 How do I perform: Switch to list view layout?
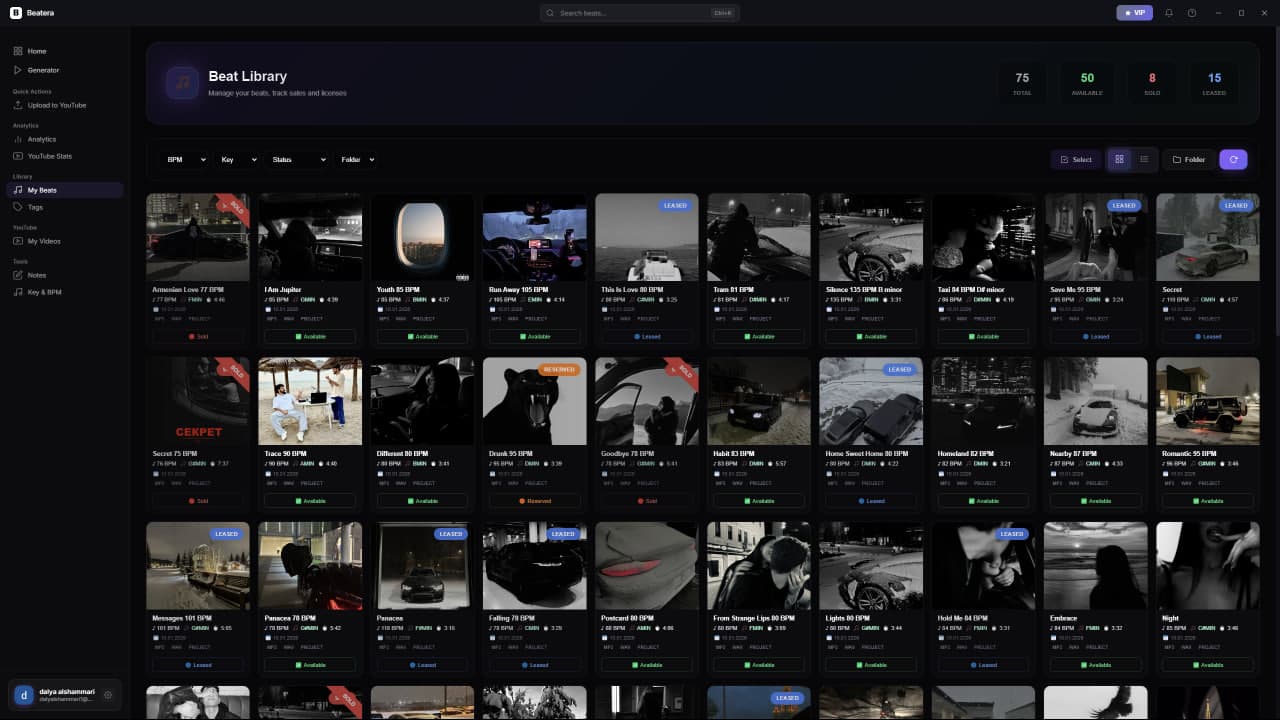(1144, 159)
